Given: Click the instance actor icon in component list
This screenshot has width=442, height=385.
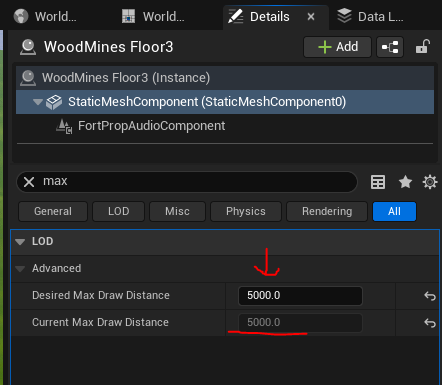Looking at the screenshot, I should pos(28,78).
